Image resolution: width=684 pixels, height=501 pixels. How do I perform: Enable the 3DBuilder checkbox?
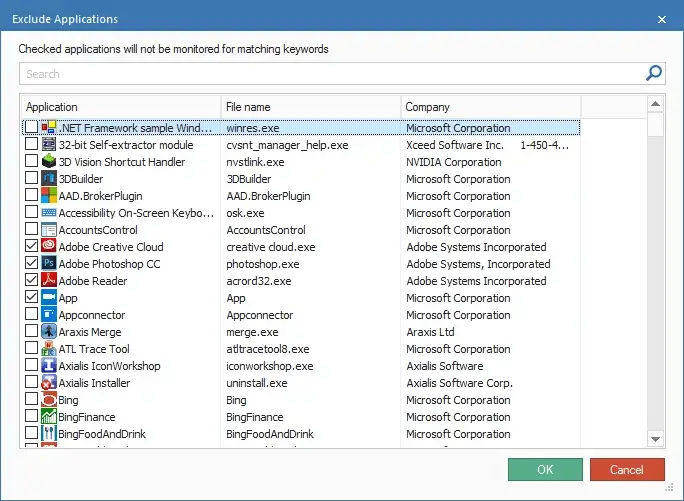32,179
